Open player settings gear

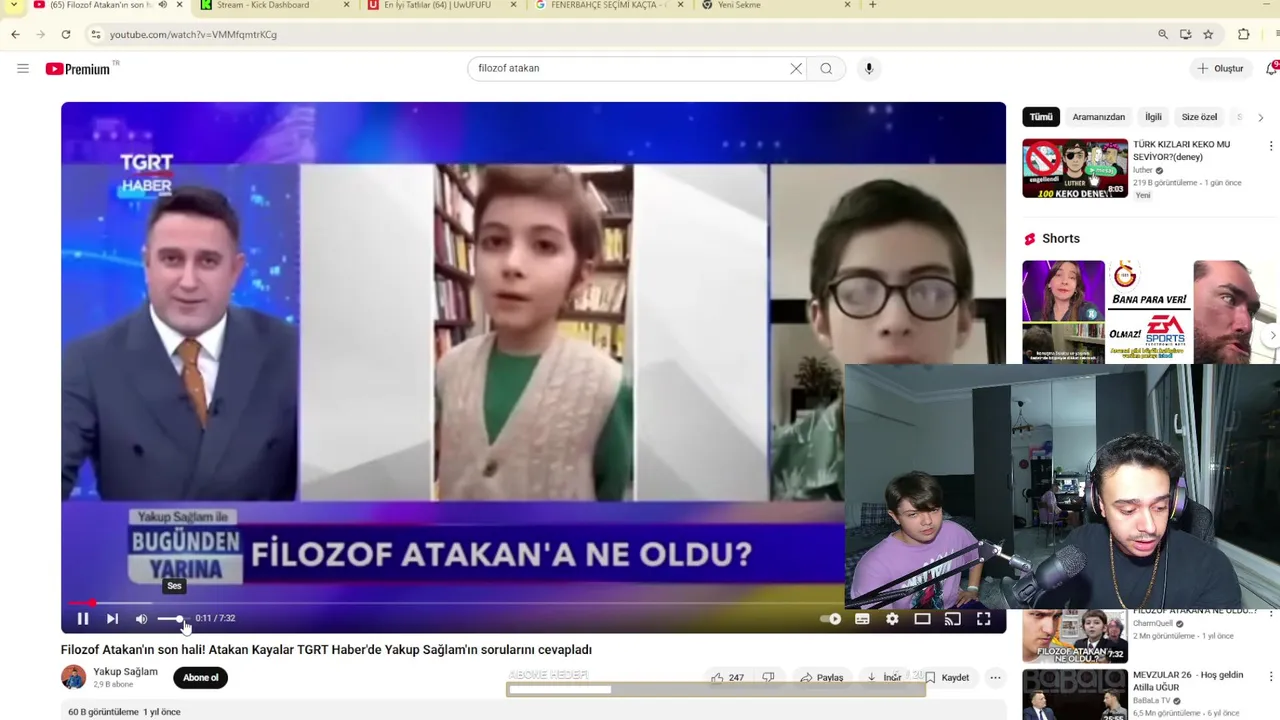point(892,619)
